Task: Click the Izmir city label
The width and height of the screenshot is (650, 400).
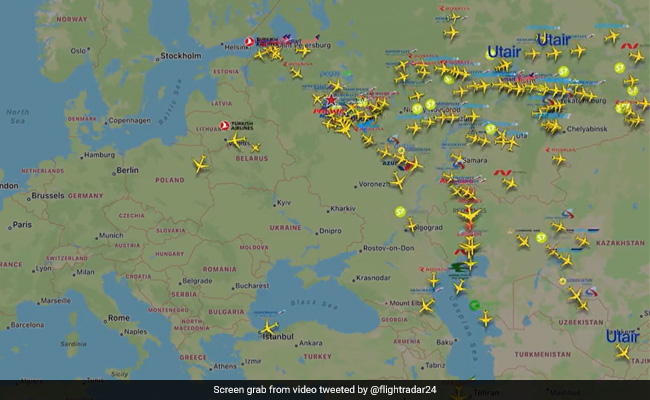Action: tap(253, 361)
